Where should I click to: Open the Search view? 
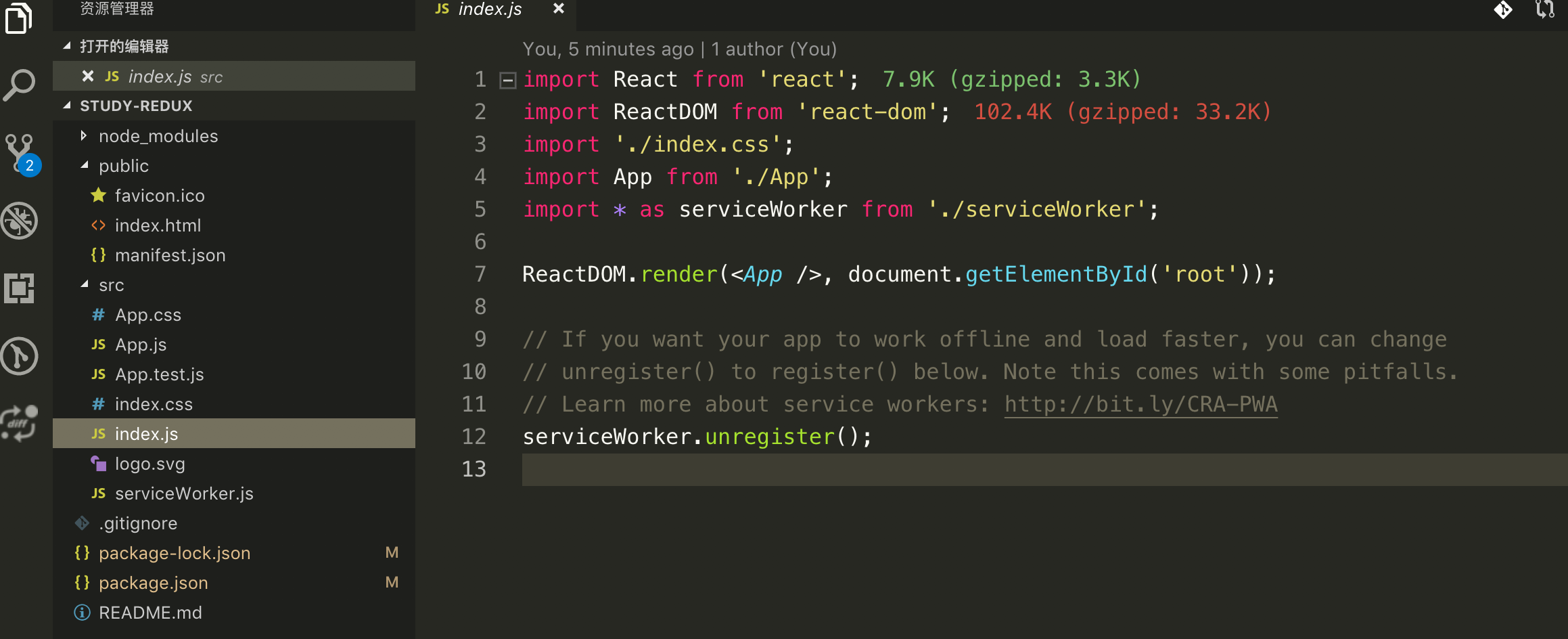pos(20,85)
